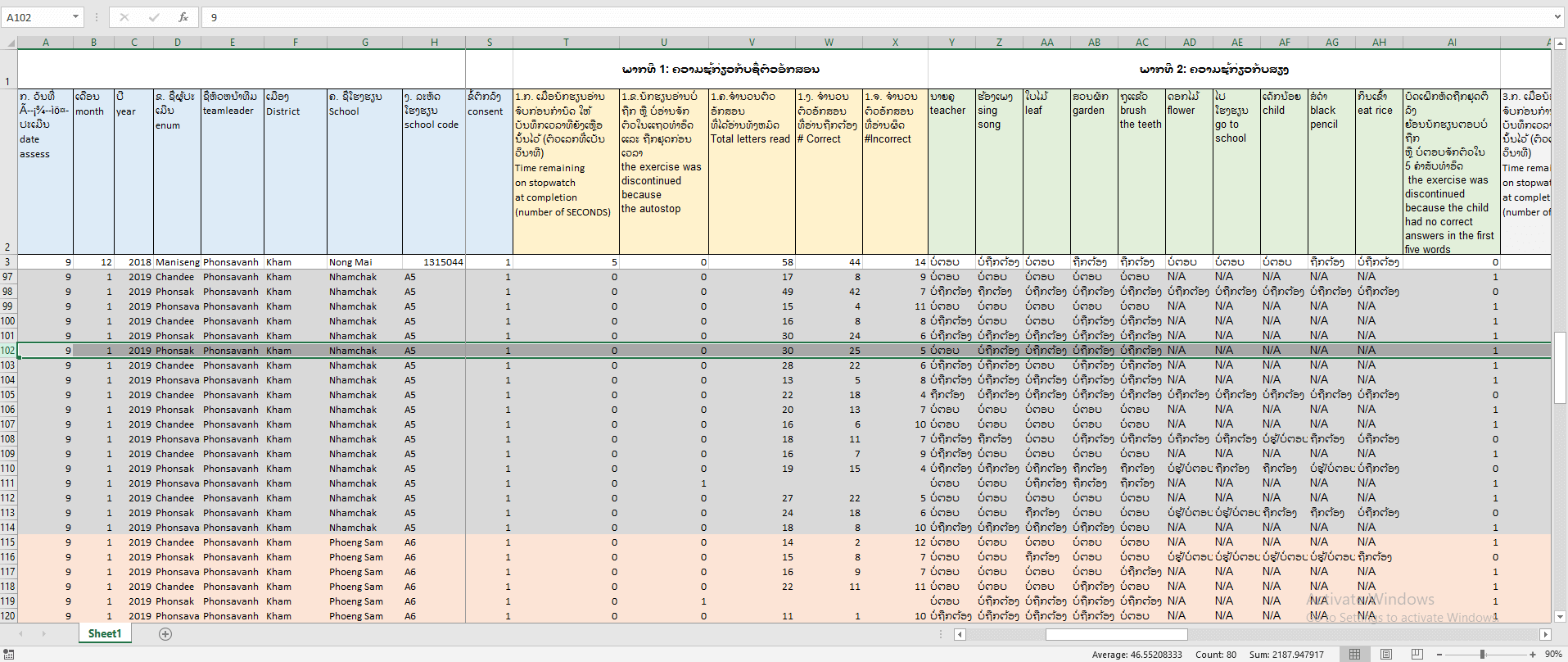Viewport: 1568px width, 662px height.
Task: Select the Sheet1 tab
Action: (x=105, y=633)
